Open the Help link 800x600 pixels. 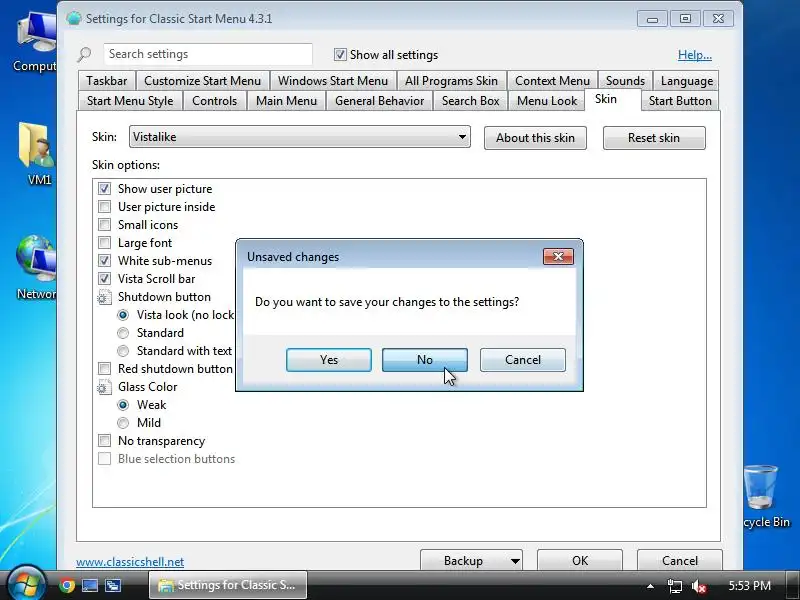[694, 55]
